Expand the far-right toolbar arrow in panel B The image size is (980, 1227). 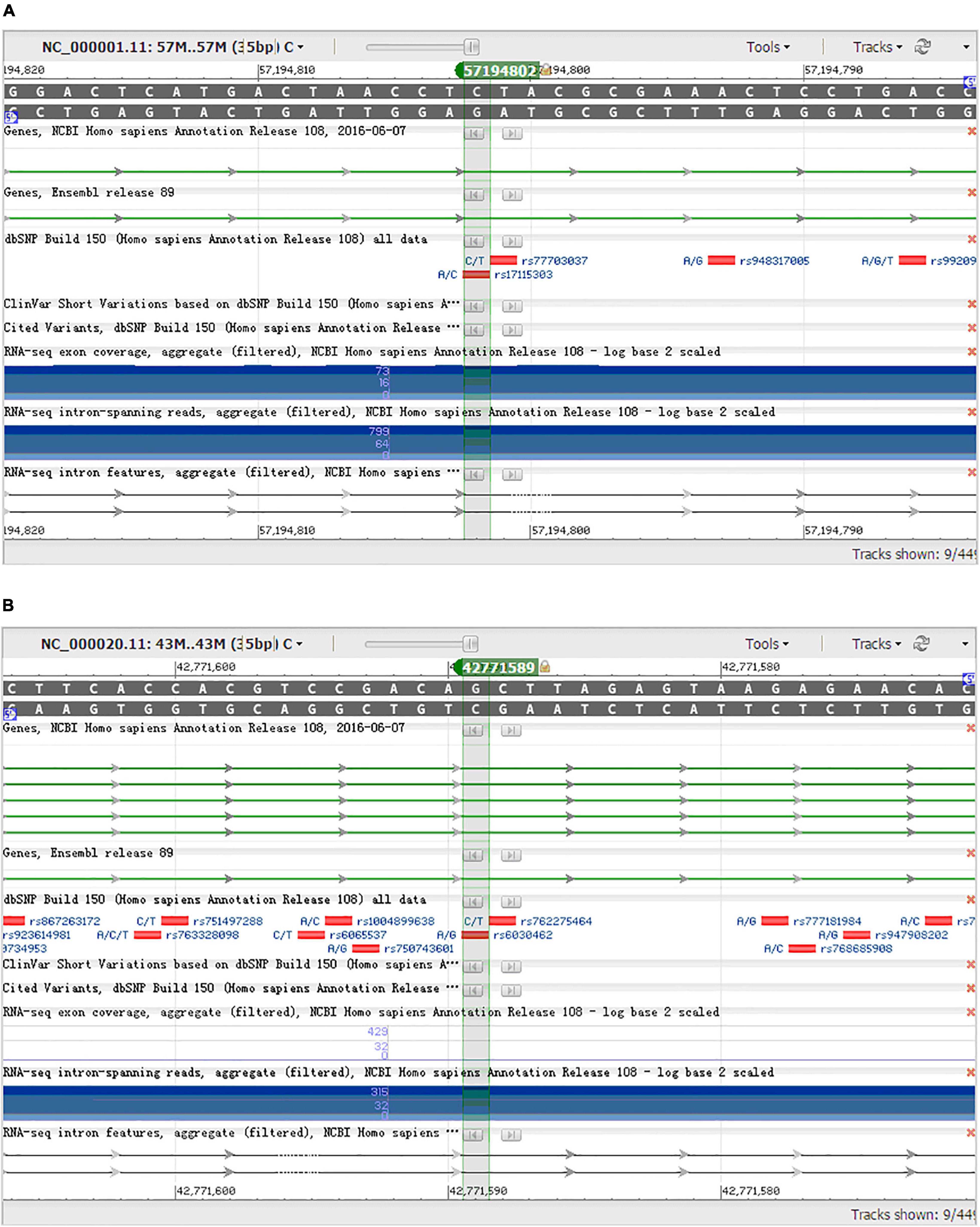click(965, 644)
